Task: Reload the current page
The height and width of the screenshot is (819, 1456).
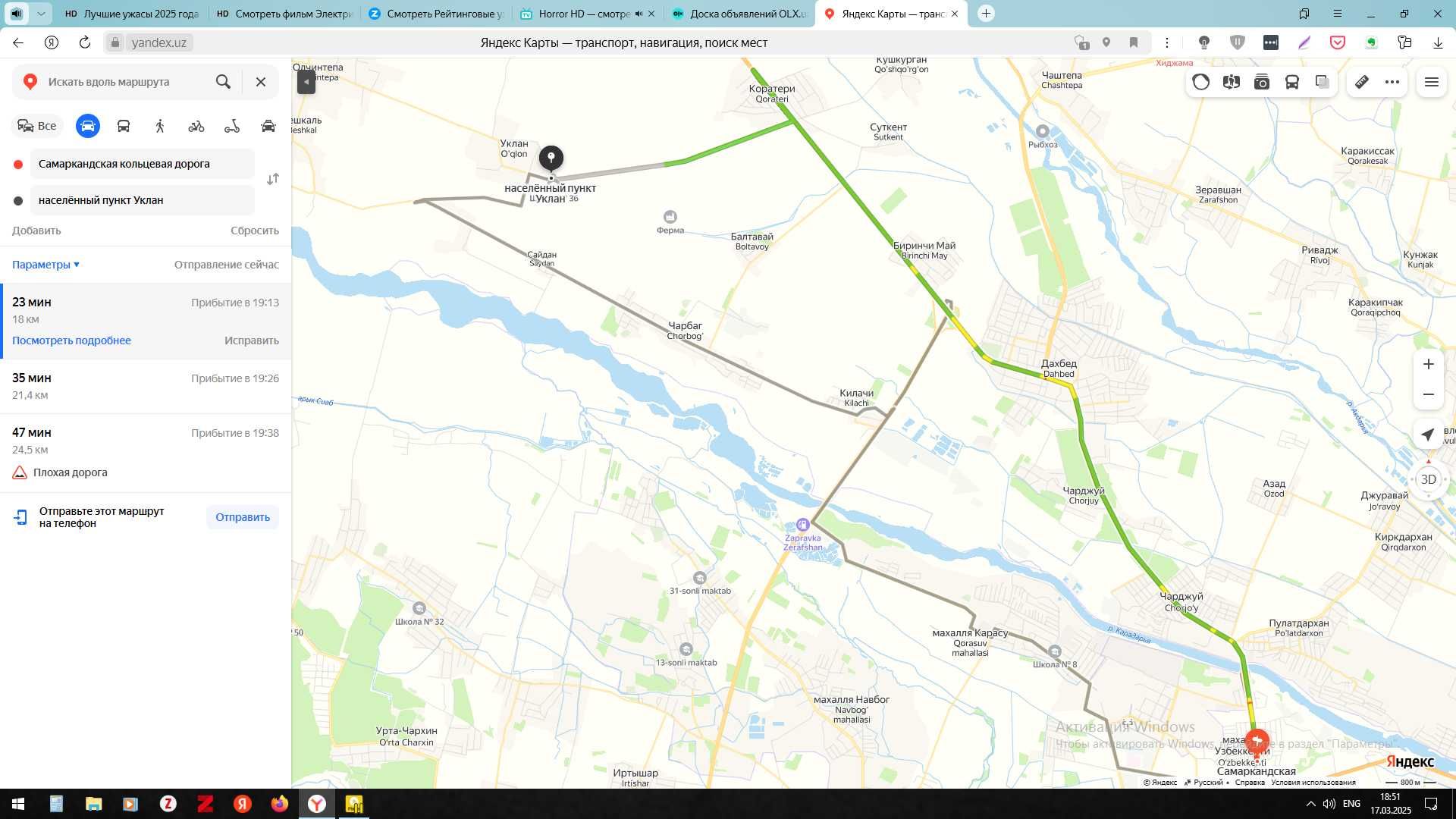Action: (x=85, y=42)
